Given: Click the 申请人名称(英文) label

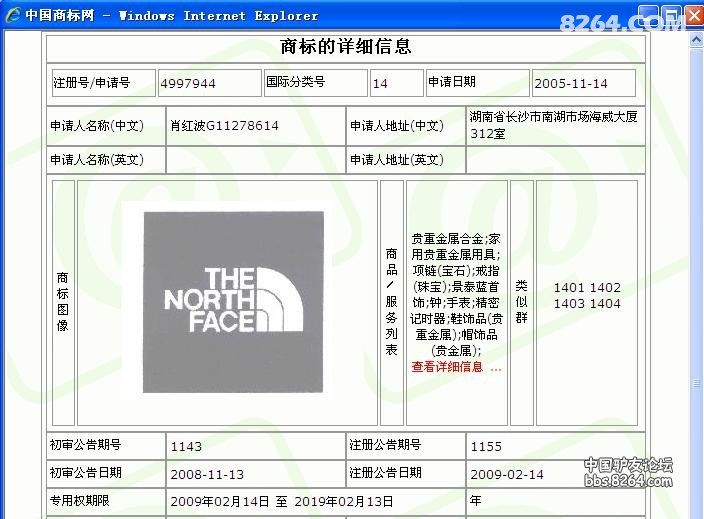Looking at the screenshot, I should click(97, 160).
